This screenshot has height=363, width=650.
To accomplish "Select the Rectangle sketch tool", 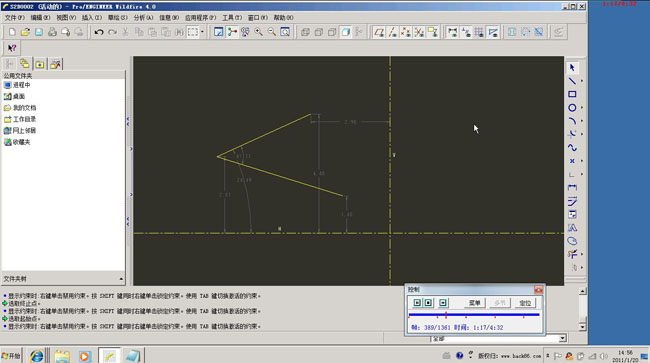I will coord(572,94).
